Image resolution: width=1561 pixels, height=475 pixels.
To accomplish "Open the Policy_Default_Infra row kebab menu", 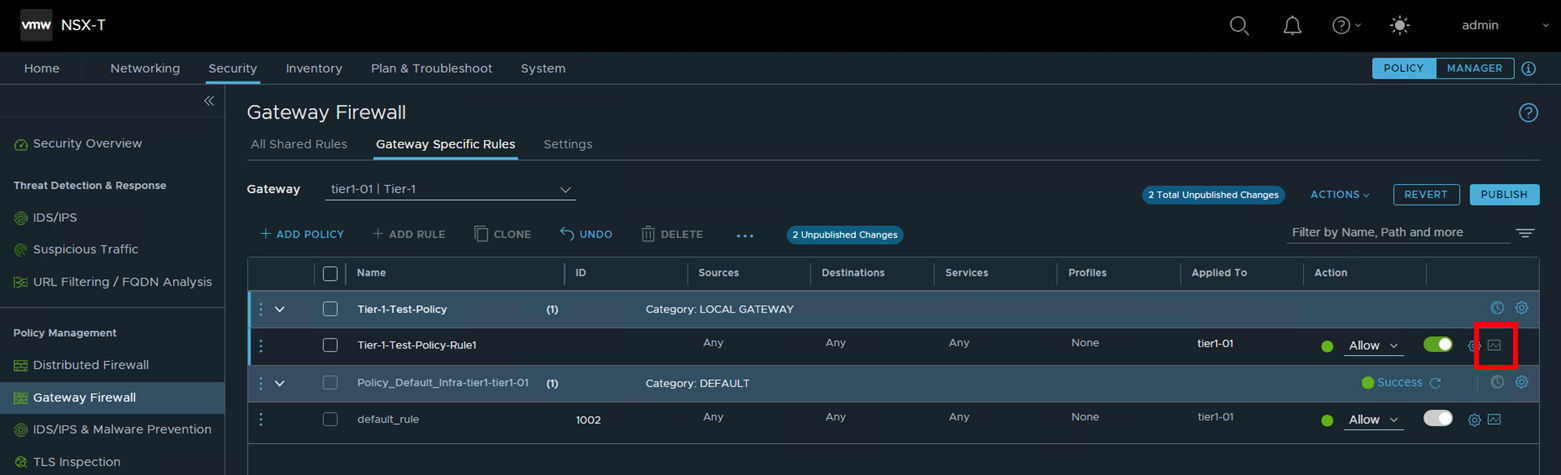I will 261,383.
